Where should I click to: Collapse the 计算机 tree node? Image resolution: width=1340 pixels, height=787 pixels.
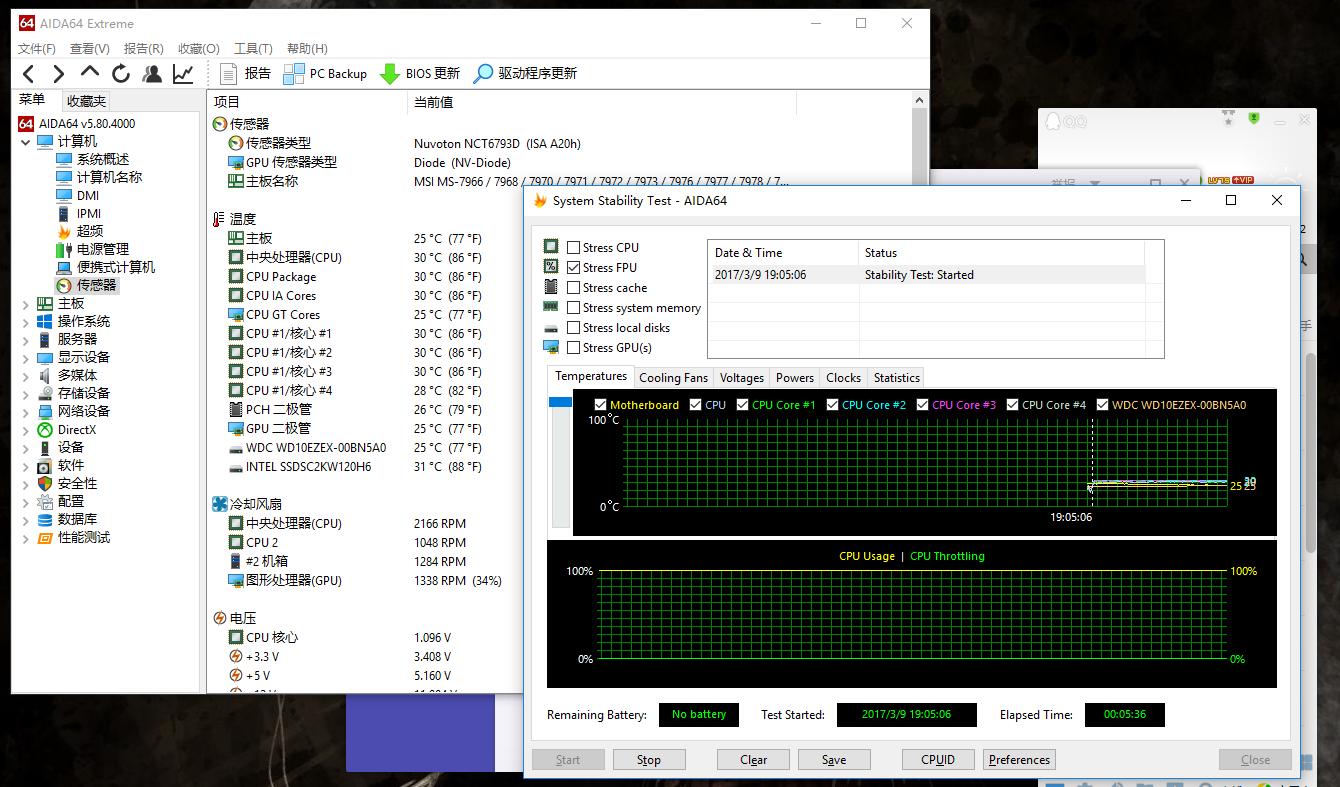coord(26,142)
